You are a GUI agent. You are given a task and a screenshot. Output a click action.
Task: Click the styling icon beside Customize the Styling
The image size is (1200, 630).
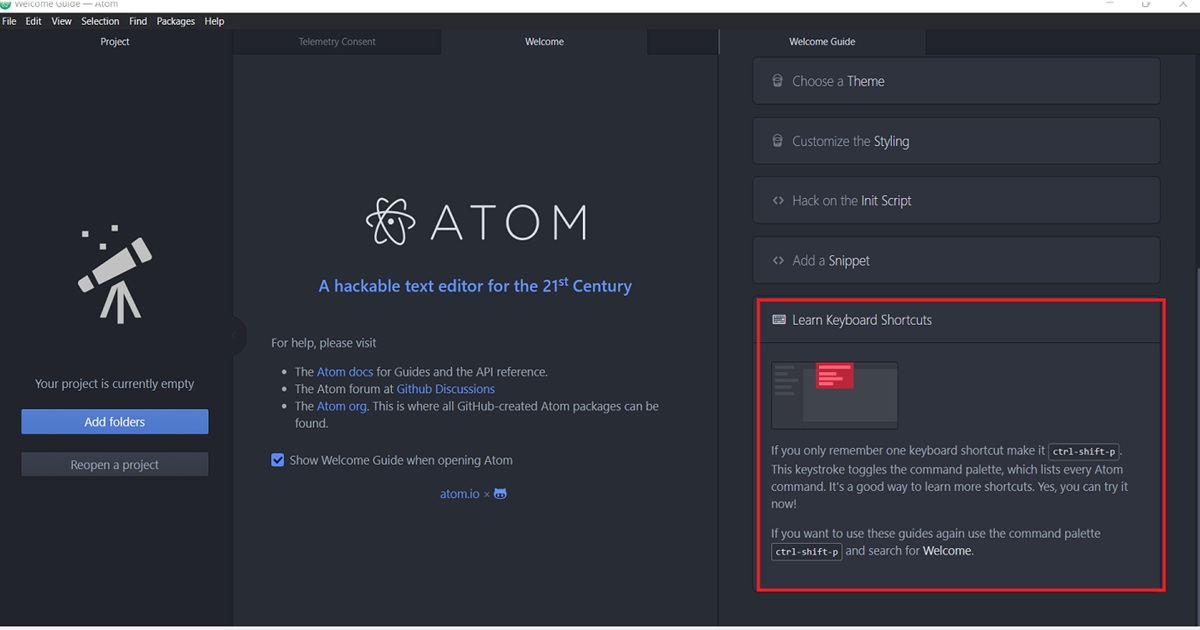click(x=777, y=141)
